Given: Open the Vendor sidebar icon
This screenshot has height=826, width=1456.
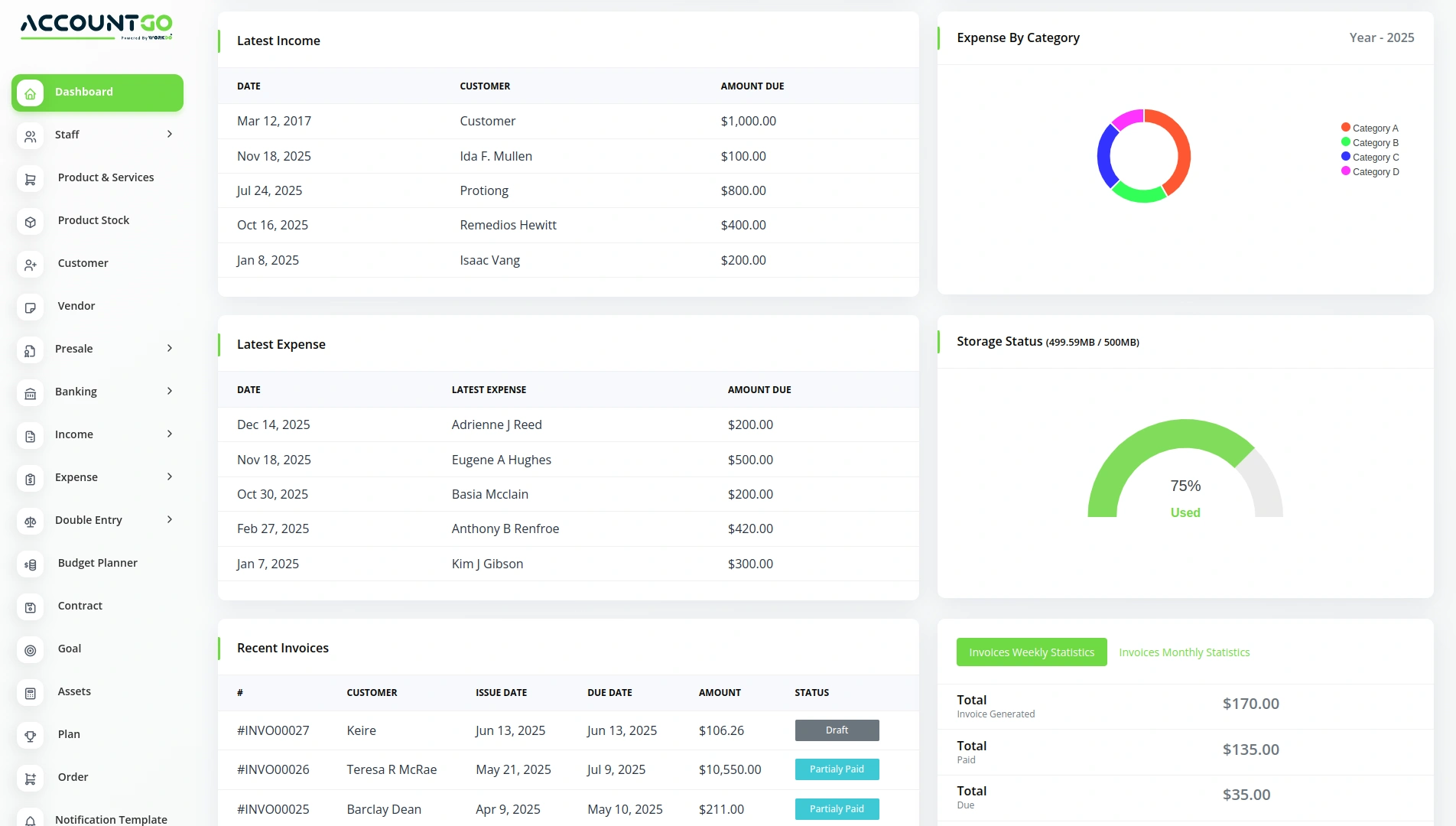Looking at the screenshot, I should [30, 307].
